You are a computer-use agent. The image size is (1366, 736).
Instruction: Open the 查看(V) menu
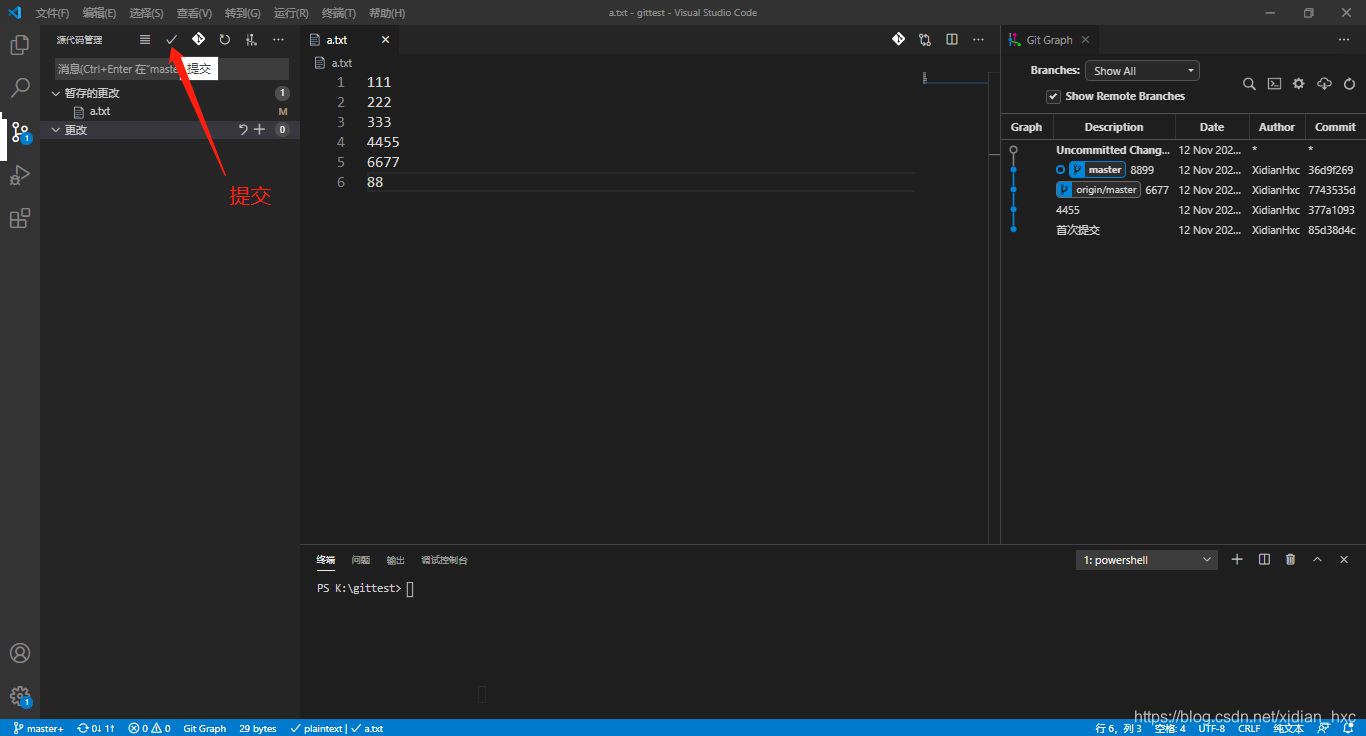click(x=194, y=13)
